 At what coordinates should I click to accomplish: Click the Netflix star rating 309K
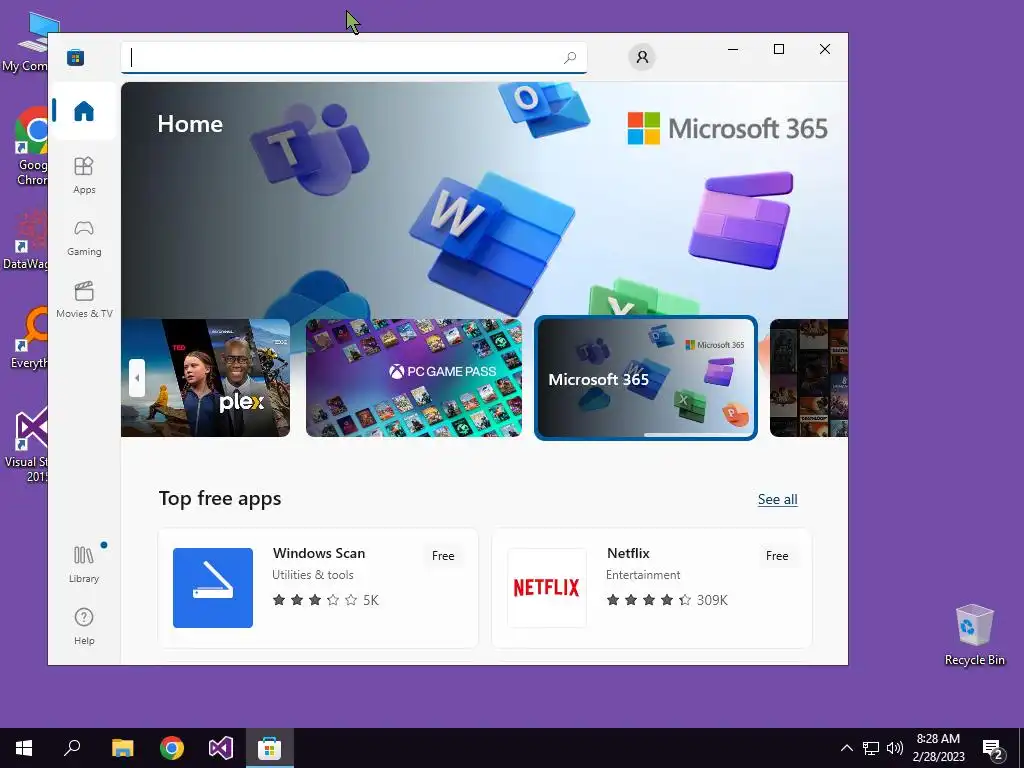click(667, 600)
